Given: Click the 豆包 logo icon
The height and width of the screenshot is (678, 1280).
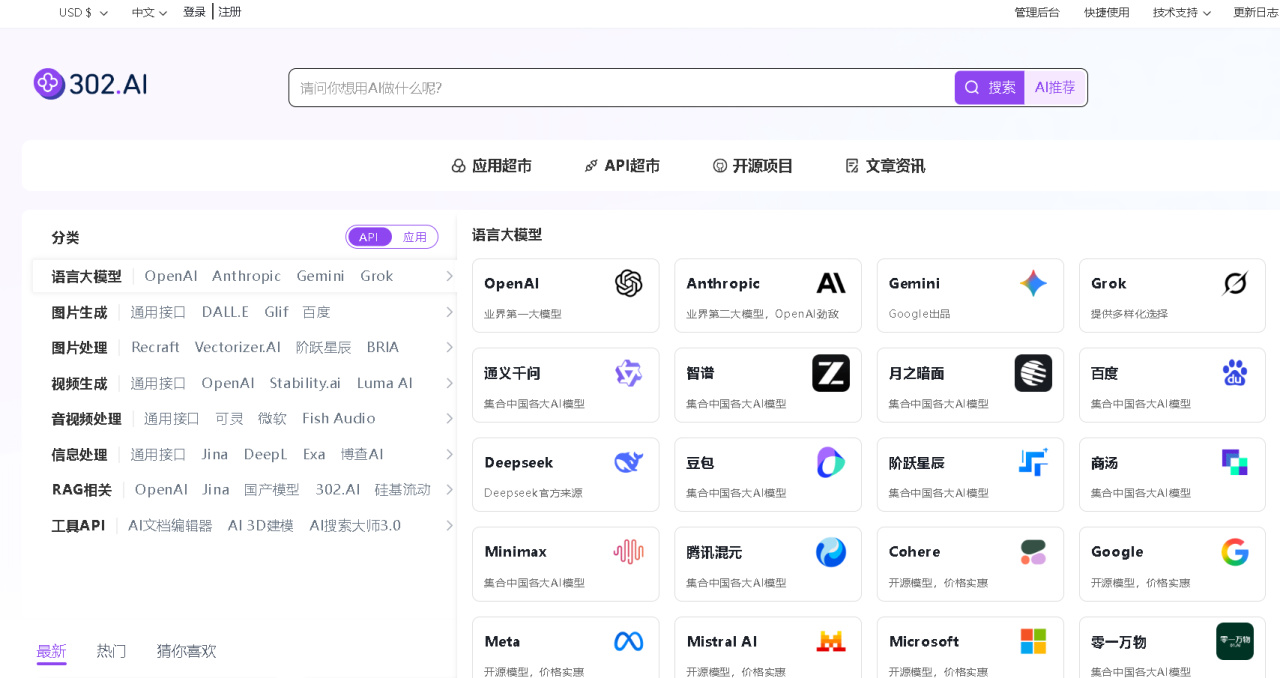Looking at the screenshot, I should click(831, 462).
